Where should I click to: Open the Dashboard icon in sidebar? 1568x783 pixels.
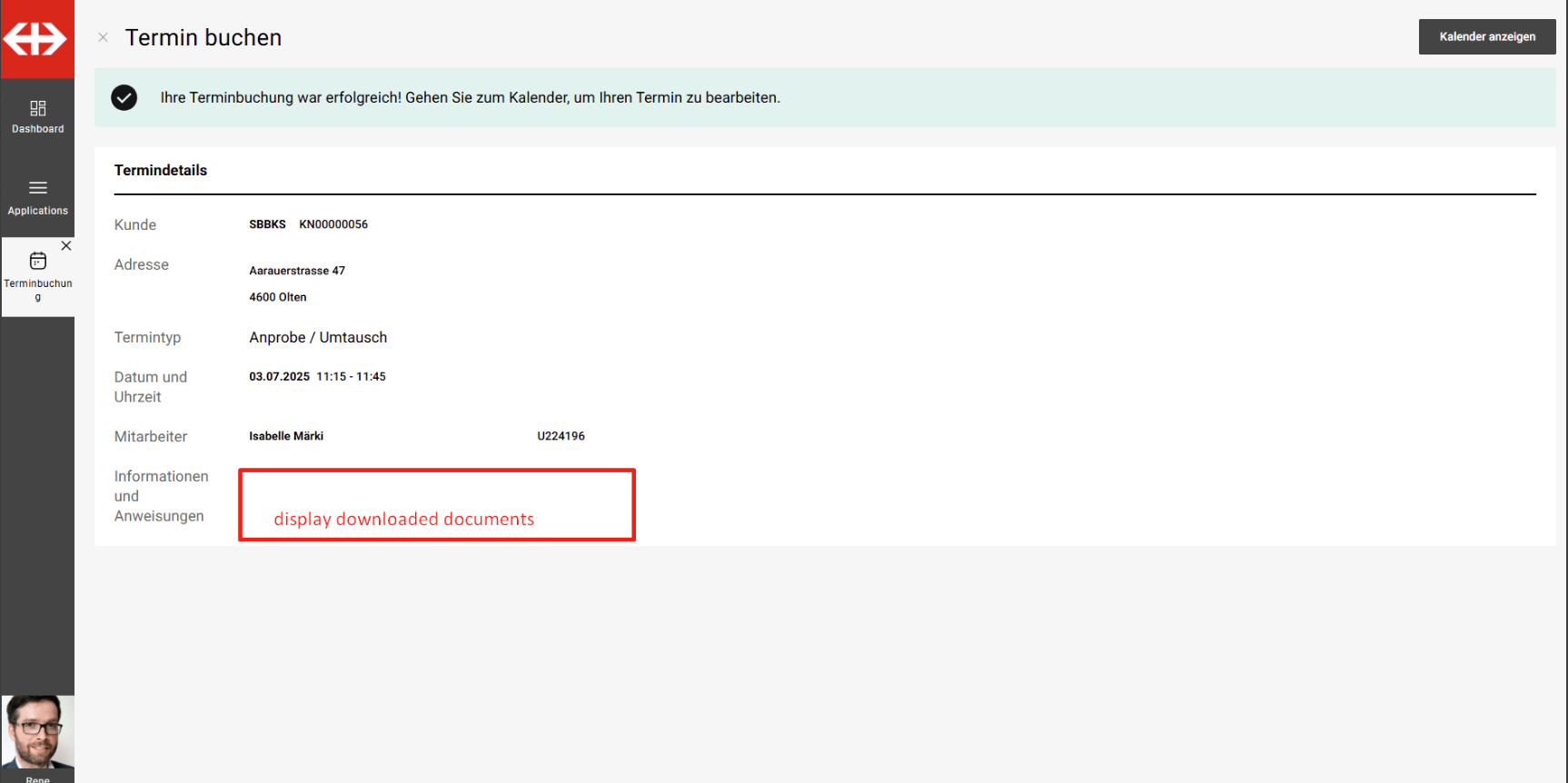point(38,109)
